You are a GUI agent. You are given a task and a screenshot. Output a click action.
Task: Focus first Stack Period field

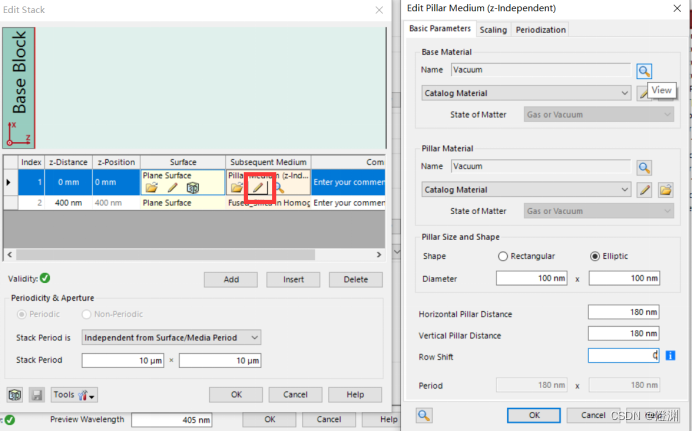click(x=123, y=360)
